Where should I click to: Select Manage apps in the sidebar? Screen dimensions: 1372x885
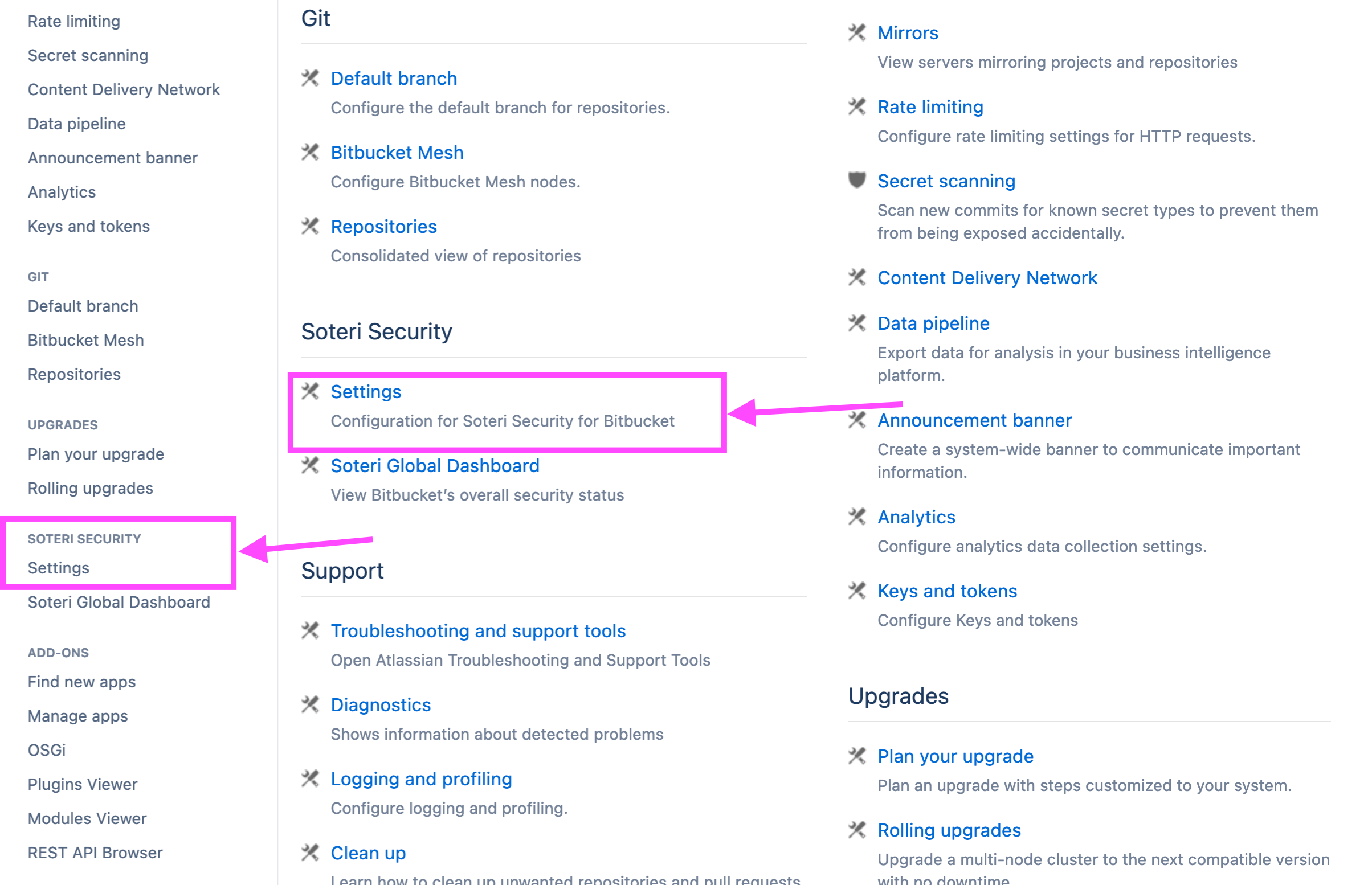(x=77, y=716)
